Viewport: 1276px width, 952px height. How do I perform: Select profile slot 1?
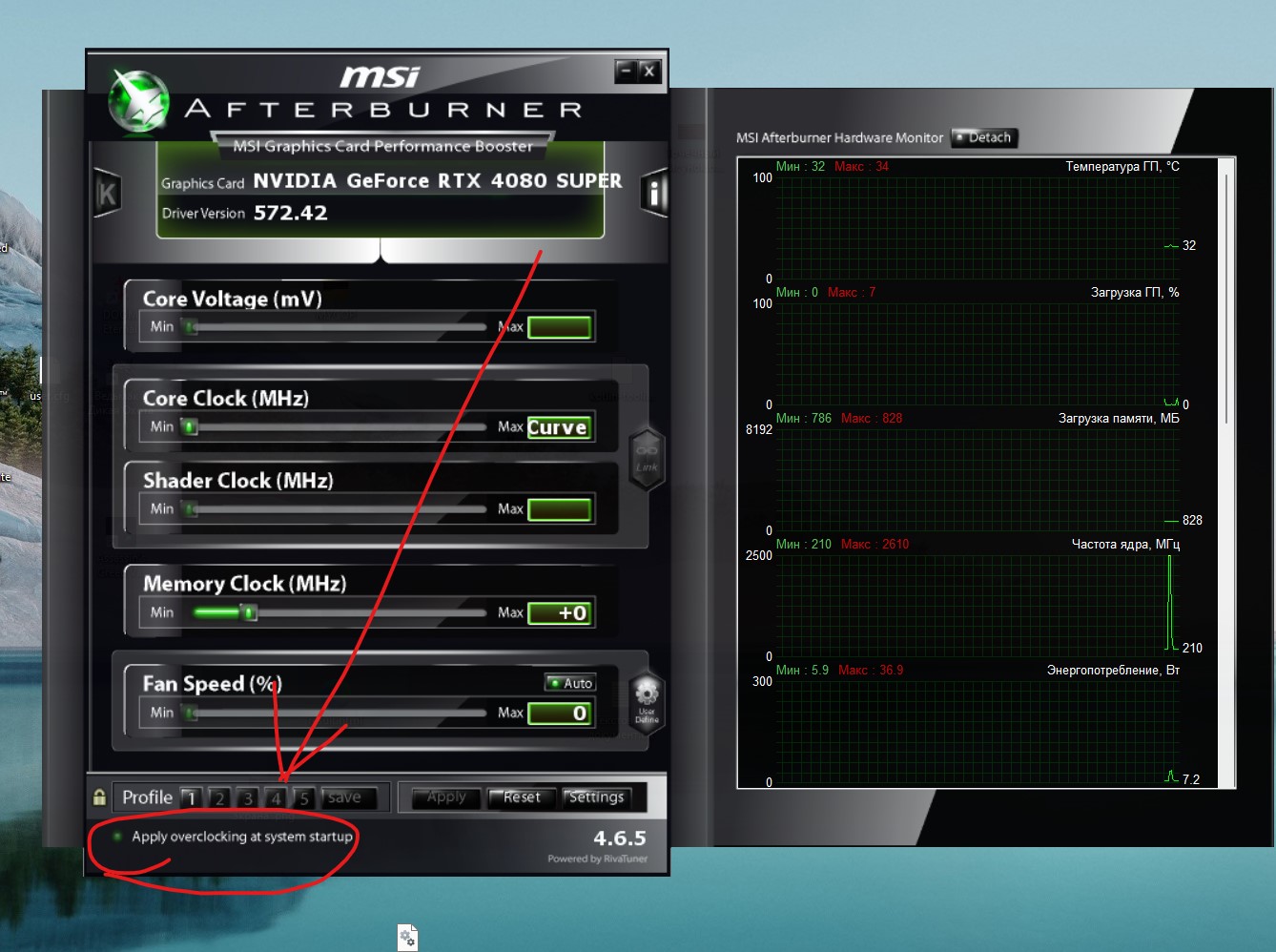(x=192, y=797)
